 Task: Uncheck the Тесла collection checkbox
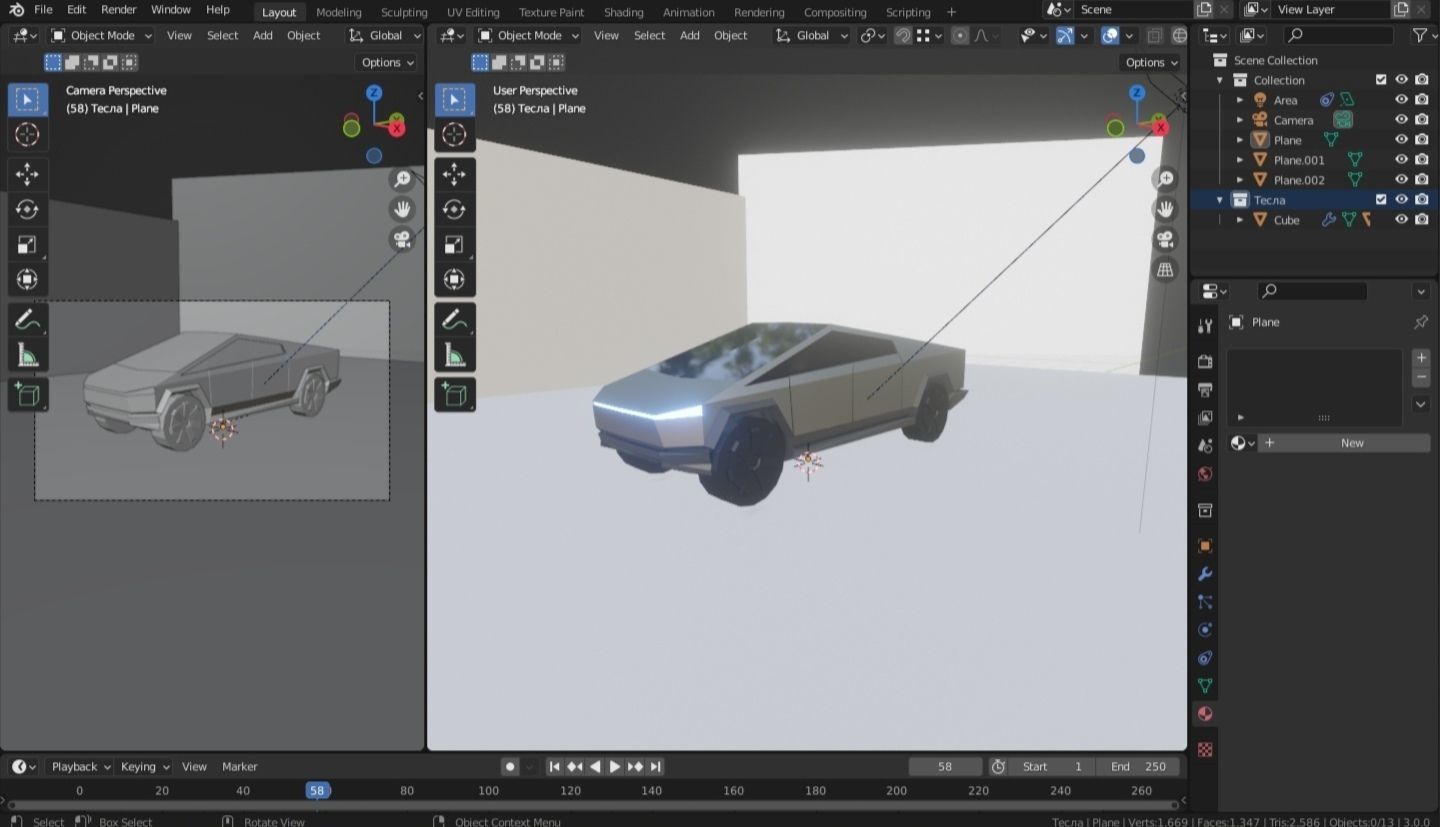click(1381, 200)
